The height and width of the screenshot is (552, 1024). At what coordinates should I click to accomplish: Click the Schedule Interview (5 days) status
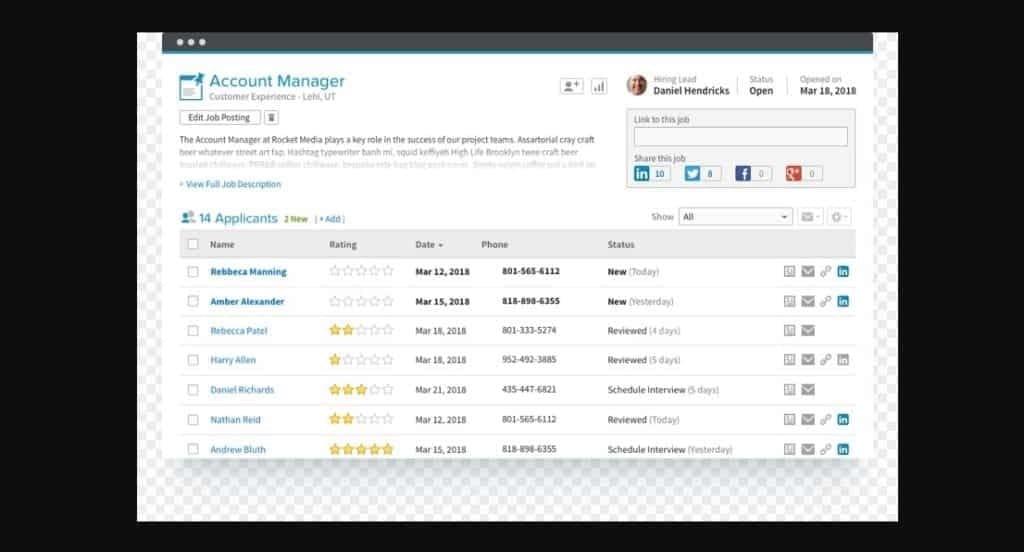pos(663,390)
